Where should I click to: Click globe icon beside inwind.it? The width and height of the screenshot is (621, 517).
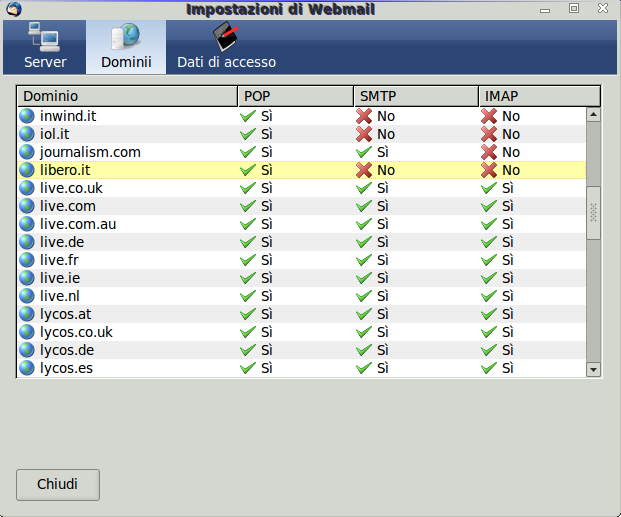click(x=27, y=116)
